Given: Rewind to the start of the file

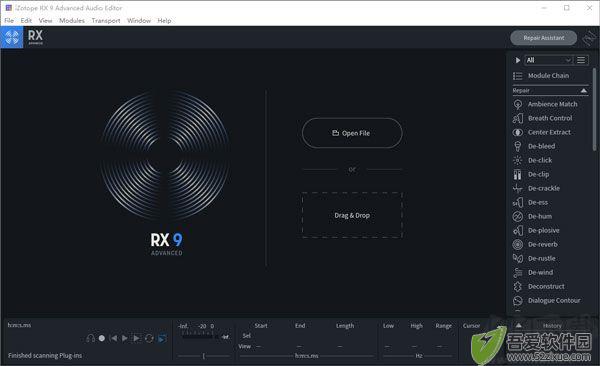Looking at the screenshot, I should click(113, 338).
